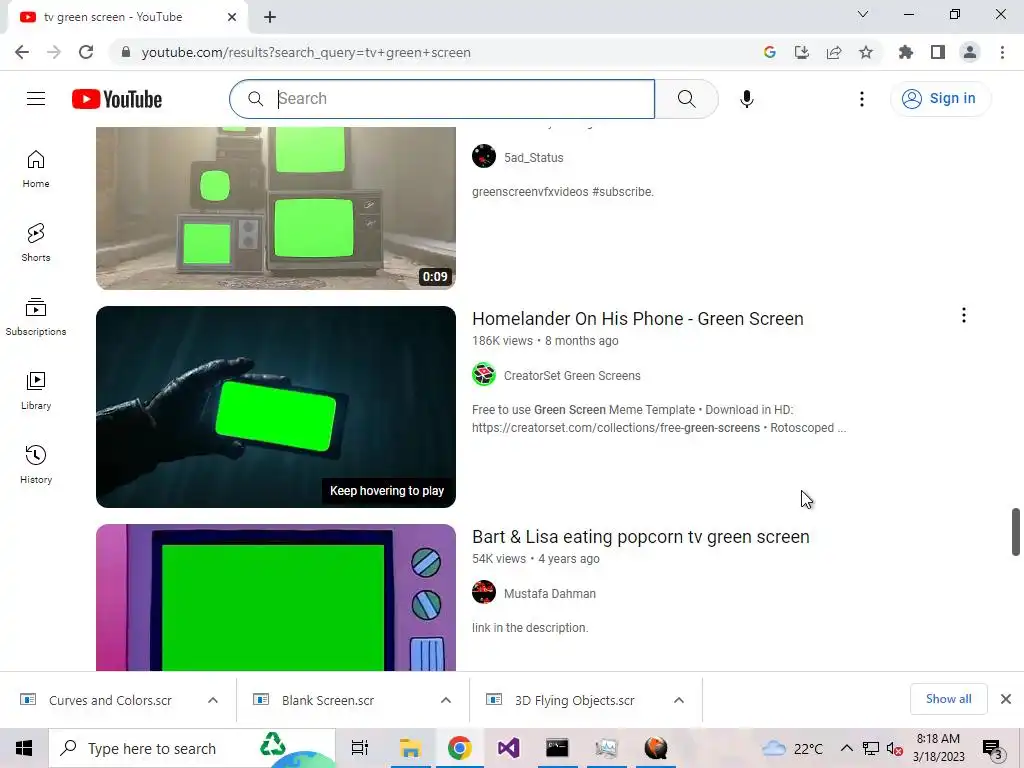Screen dimensions: 1024x768
Task: Open Shorts from the sidebar
Action: [36, 243]
